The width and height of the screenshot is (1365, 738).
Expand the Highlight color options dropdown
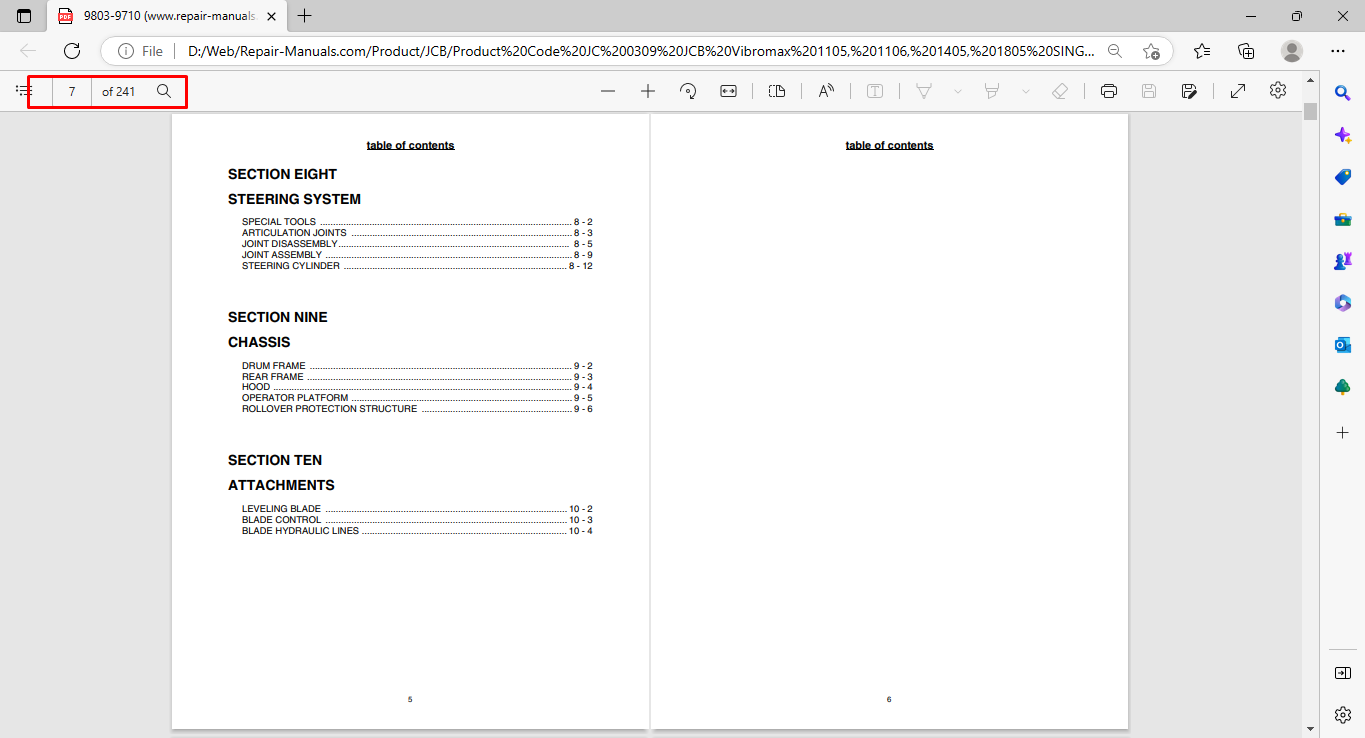(1026, 91)
